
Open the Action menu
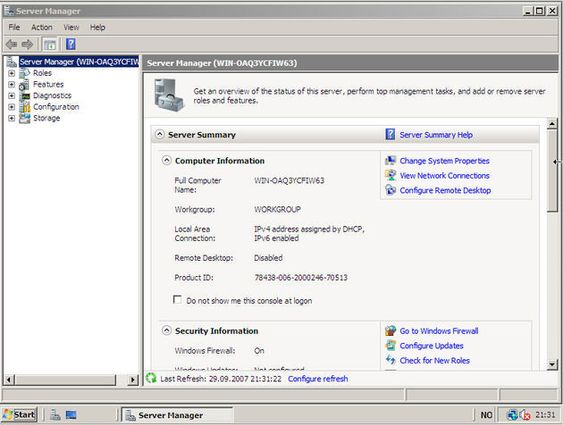point(42,27)
